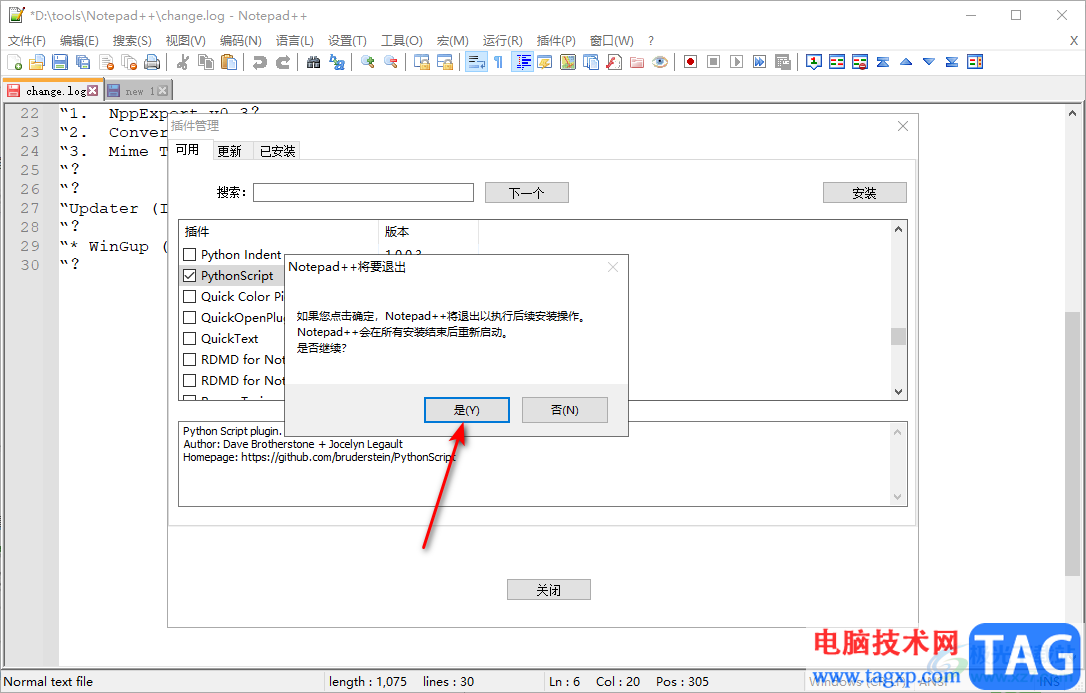
Task: Start macro recording with the red dot
Action: pos(691,62)
